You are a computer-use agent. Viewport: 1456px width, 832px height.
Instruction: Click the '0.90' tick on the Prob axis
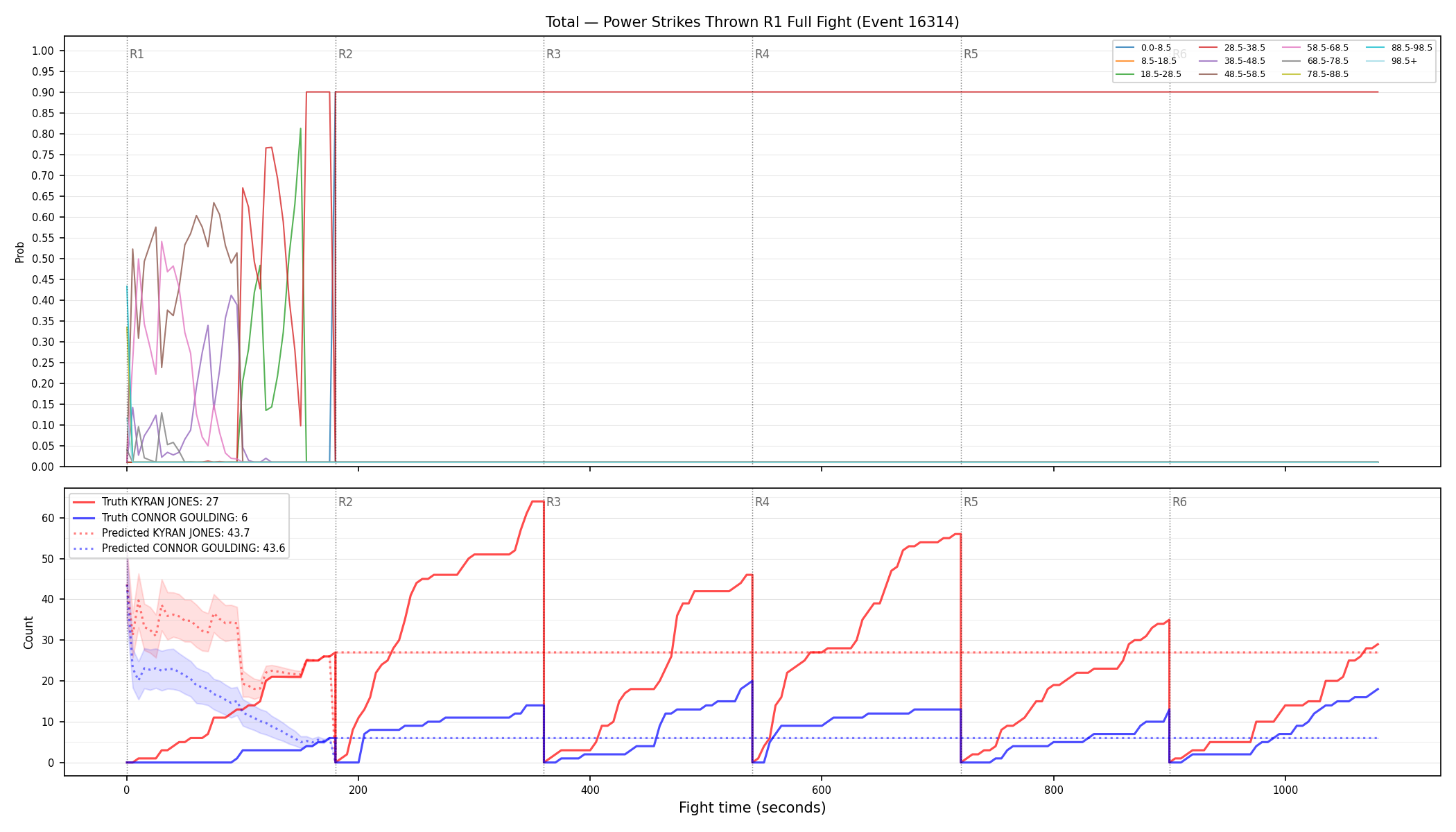[43, 92]
